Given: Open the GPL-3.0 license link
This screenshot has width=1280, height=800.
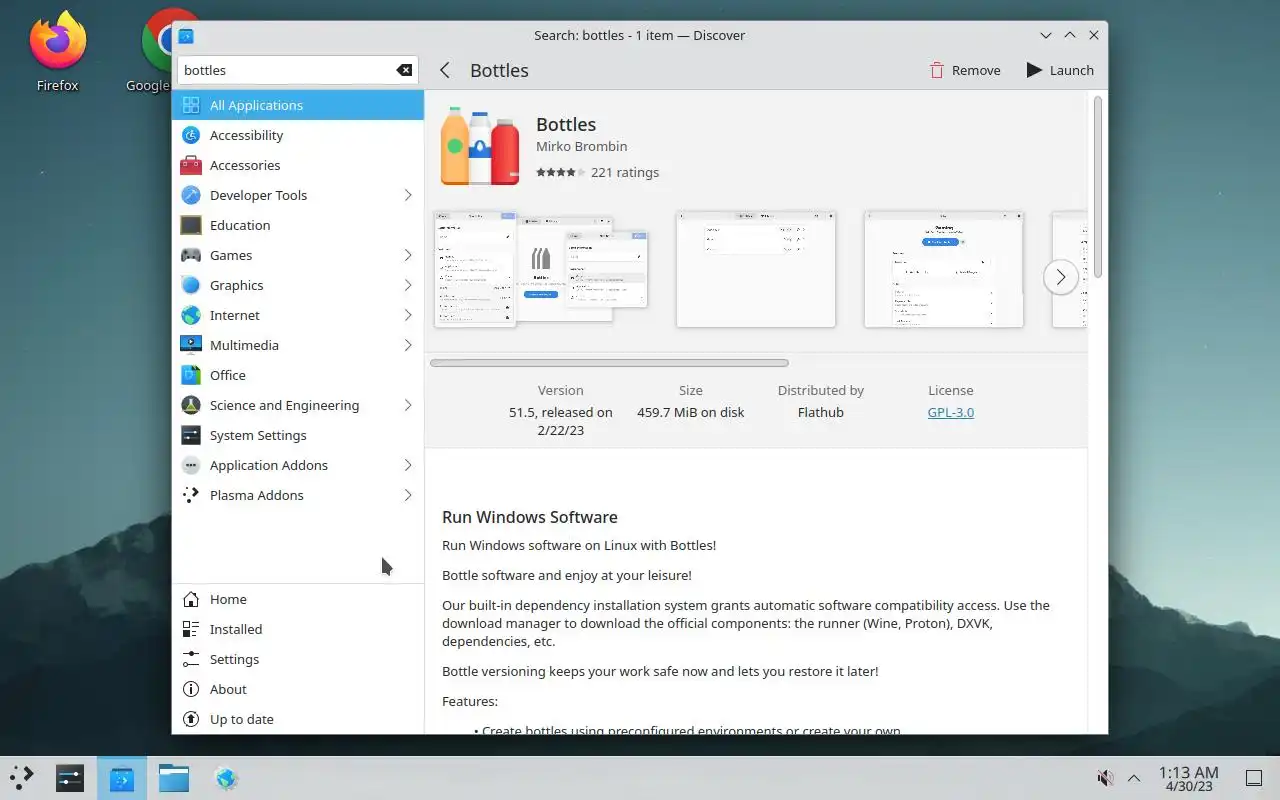Looking at the screenshot, I should tap(950, 412).
